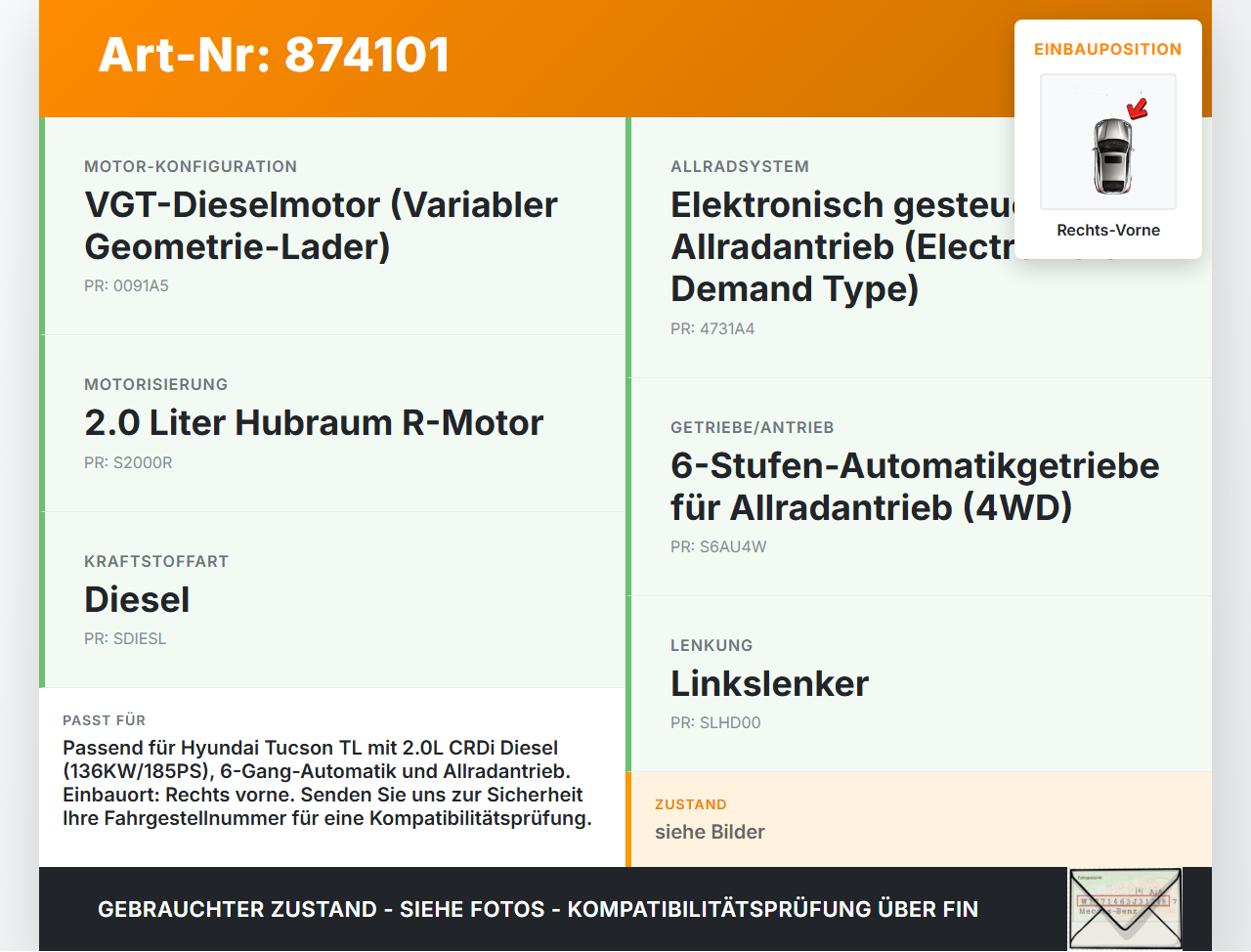Click PR: SLHD00 code
1251x952 pixels.
click(x=715, y=722)
